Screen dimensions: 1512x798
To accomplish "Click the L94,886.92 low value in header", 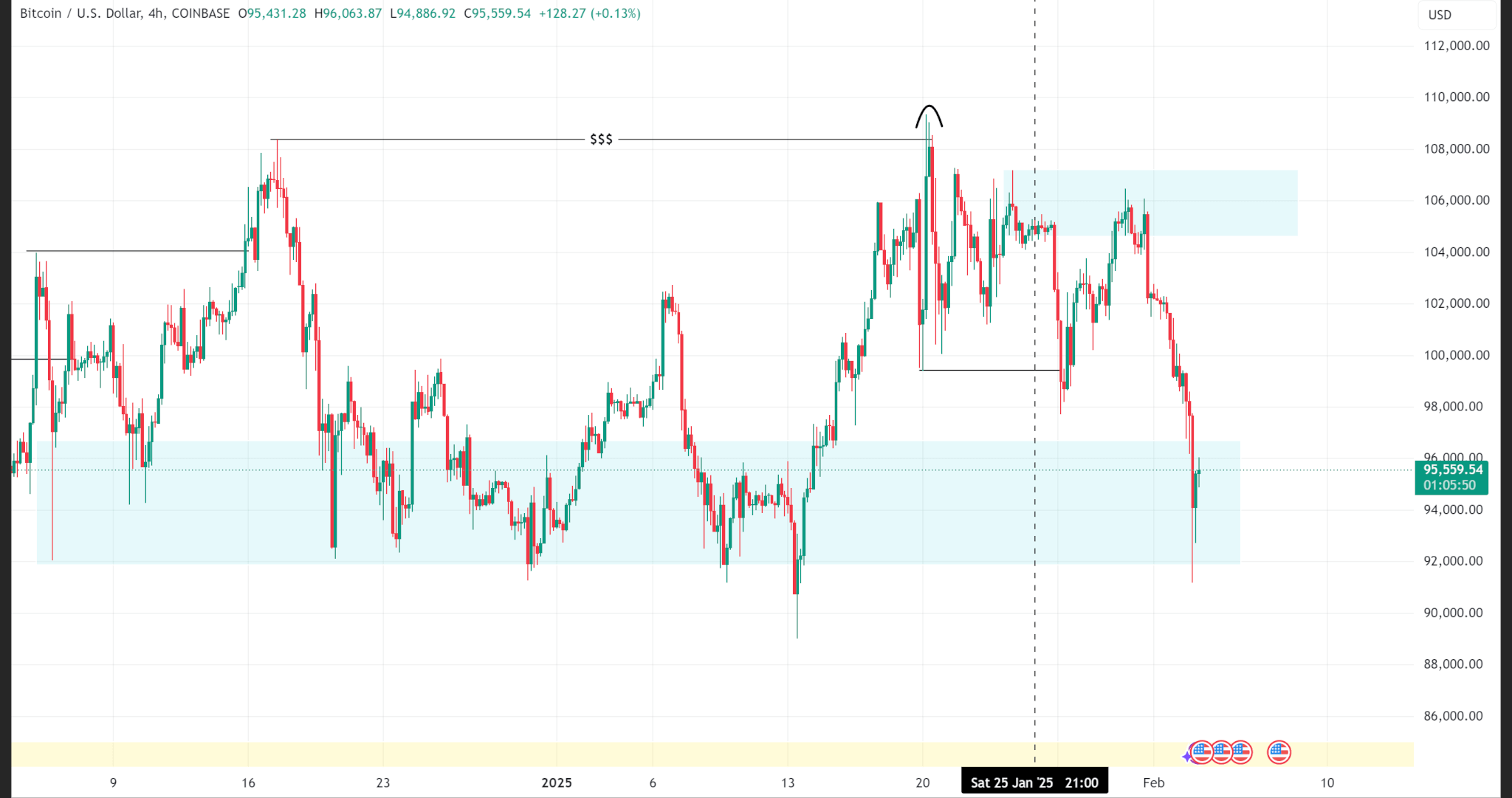I will [422, 13].
